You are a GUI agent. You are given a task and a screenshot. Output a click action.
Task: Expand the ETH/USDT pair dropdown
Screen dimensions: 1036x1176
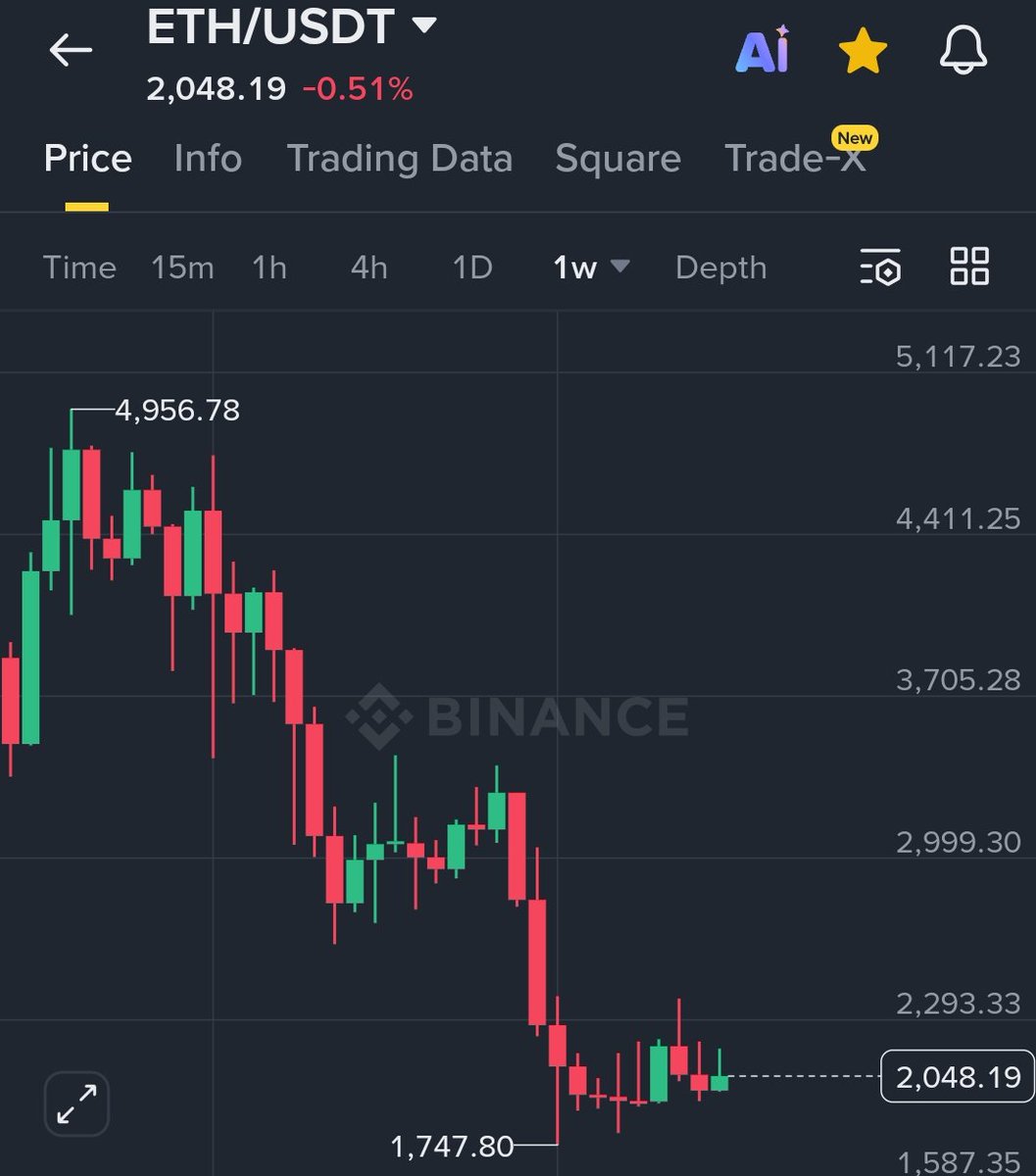[x=423, y=24]
